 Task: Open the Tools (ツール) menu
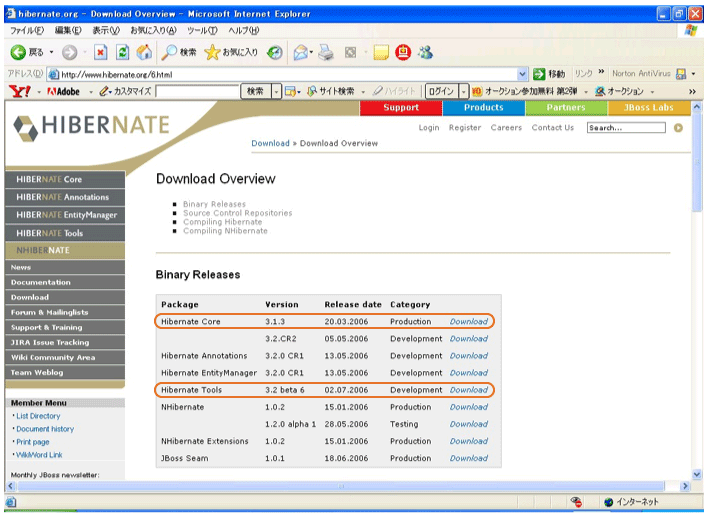pos(202,30)
